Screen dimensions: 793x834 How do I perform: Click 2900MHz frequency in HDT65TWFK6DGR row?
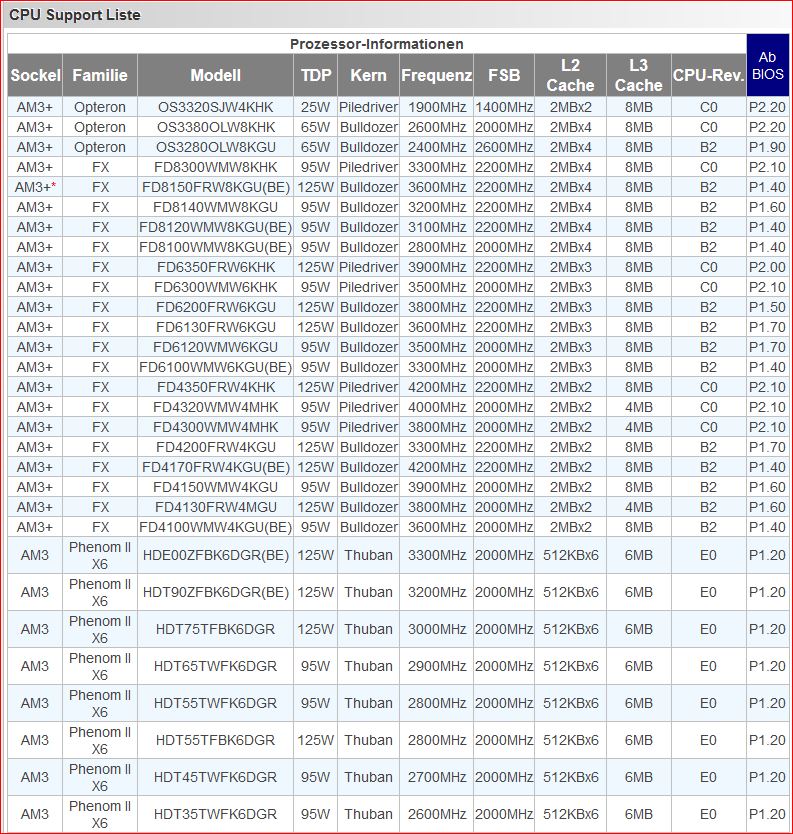(437, 666)
